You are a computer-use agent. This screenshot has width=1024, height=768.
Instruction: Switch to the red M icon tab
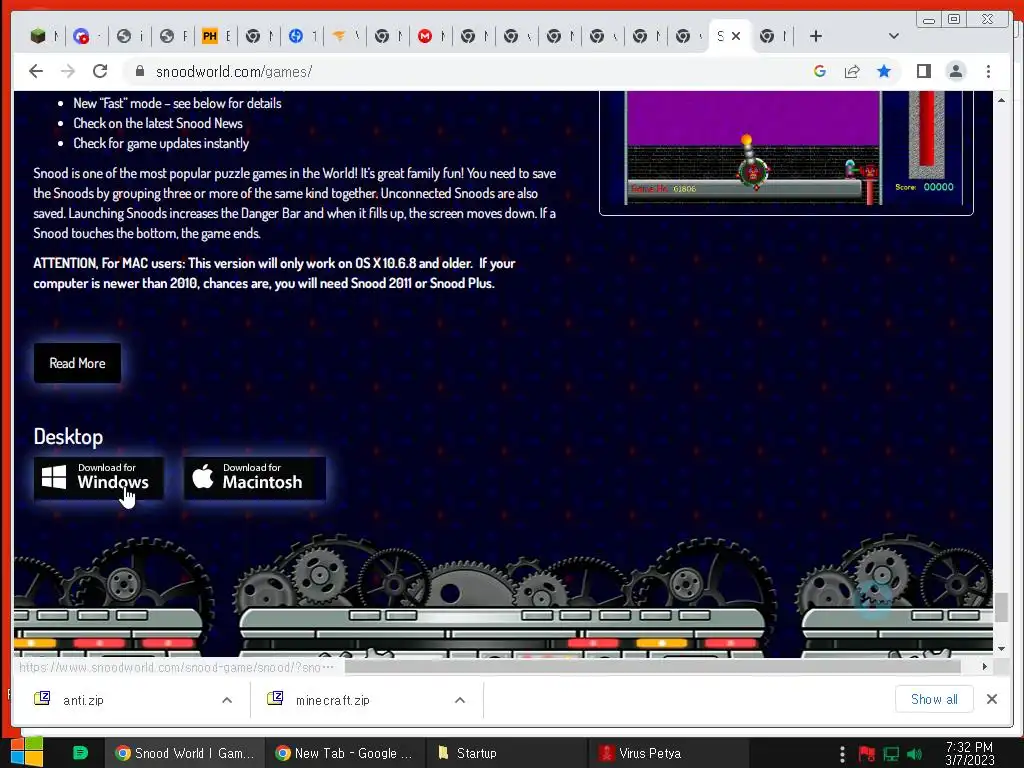425,36
